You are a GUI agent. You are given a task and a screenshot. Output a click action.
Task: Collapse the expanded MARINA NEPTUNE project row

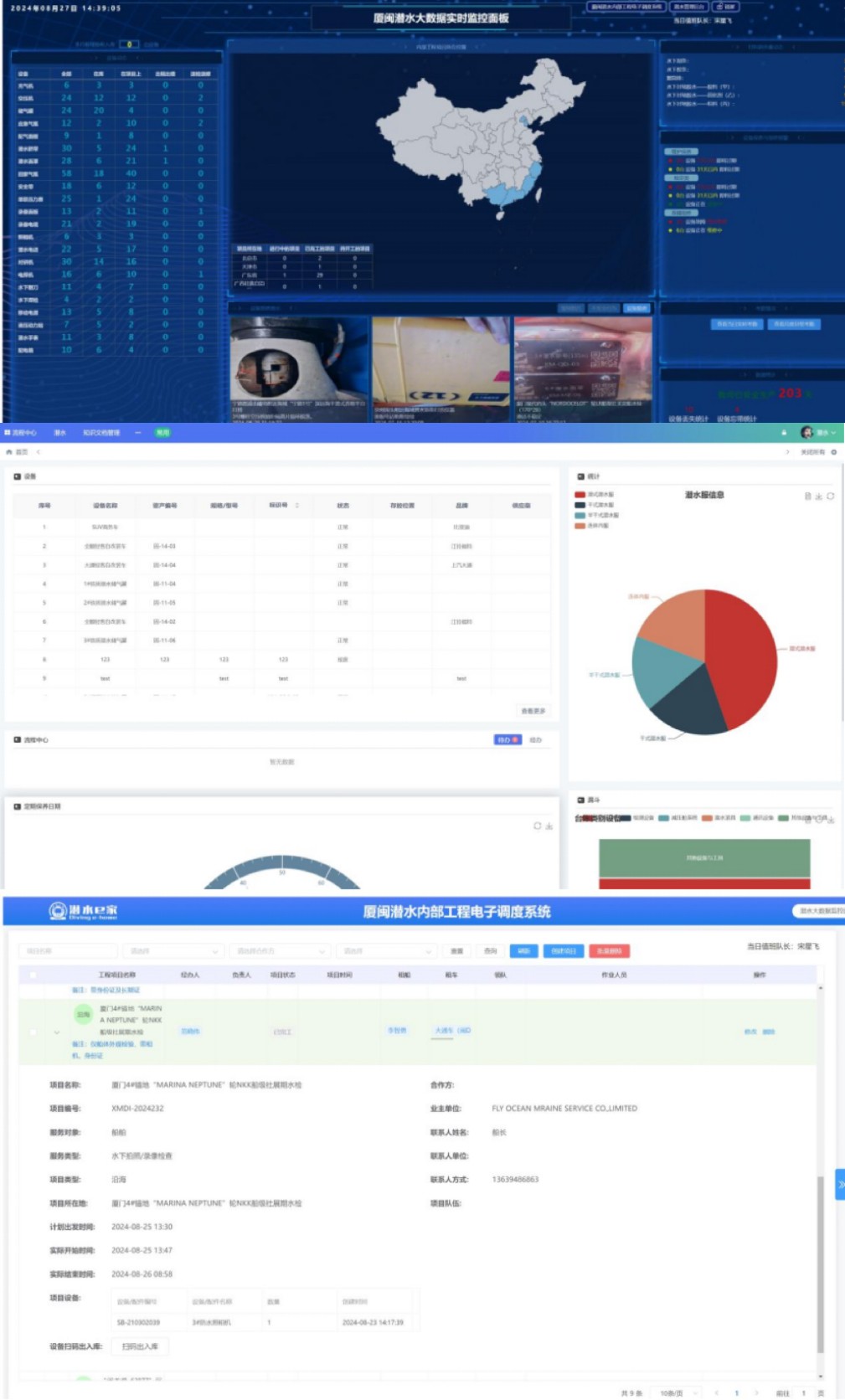[57, 1032]
